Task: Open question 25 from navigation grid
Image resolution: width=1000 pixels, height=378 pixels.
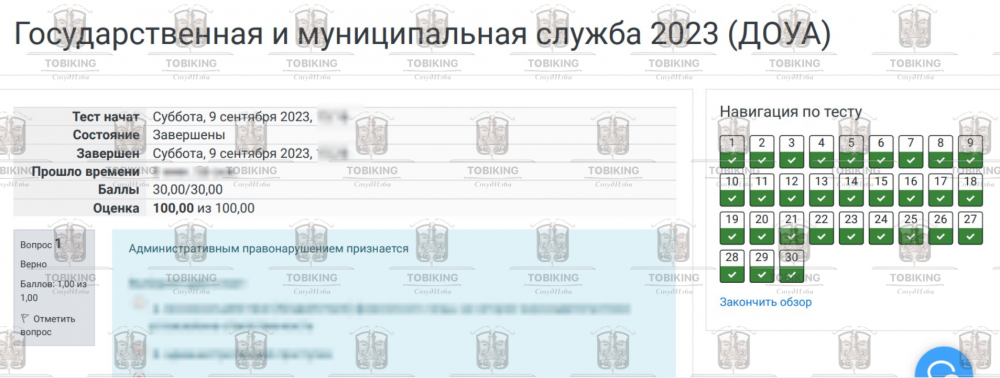Action: [x=911, y=228]
